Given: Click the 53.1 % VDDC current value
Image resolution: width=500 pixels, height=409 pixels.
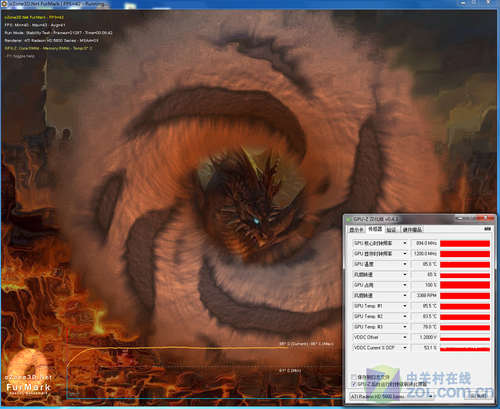Looking at the screenshot, I should pyautogui.click(x=424, y=348).
